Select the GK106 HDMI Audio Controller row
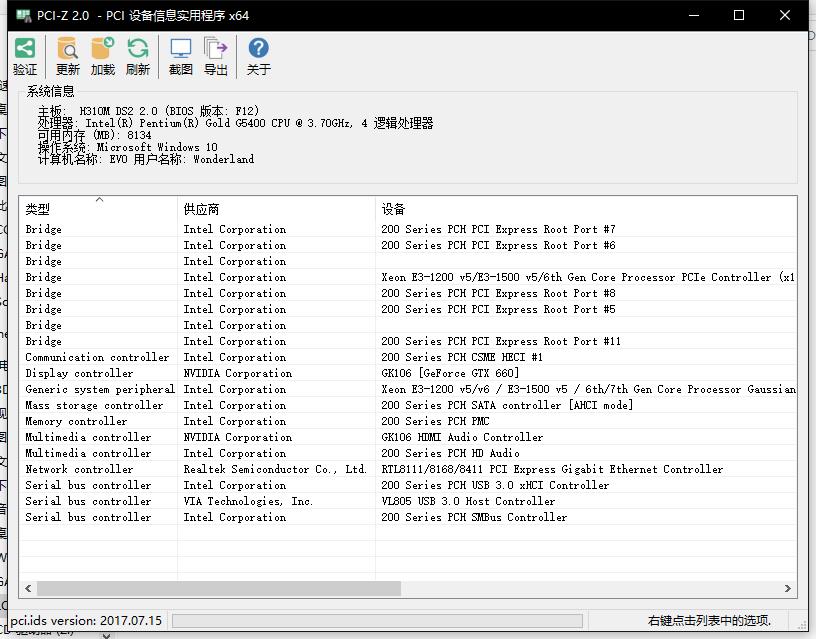The height and width of the screenshot is (639, 816). pyautogui.click(x=300, y=437)
